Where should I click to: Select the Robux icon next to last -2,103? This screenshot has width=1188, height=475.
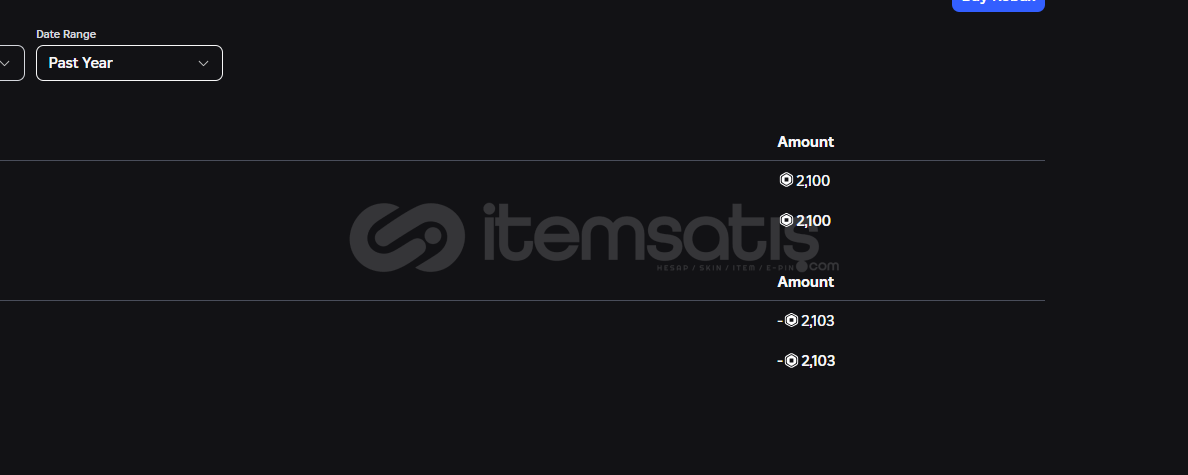click(x=791, y=361)
